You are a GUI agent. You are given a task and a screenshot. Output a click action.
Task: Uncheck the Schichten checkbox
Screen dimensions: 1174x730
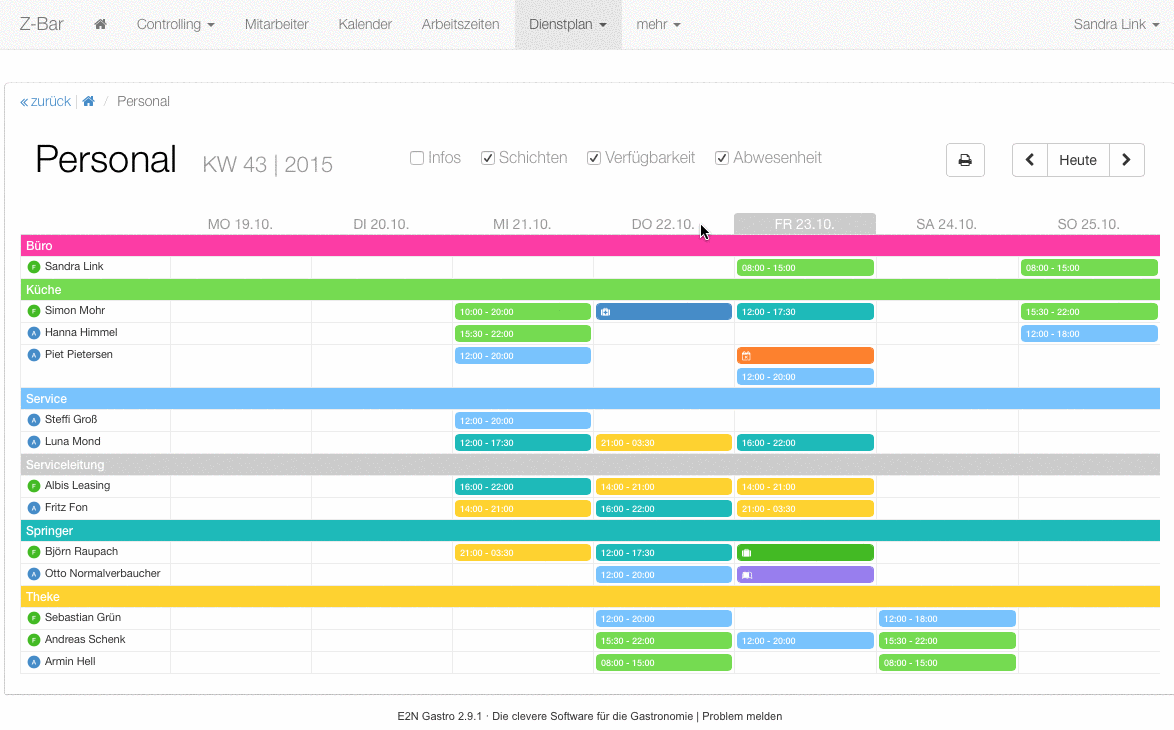click(488, 158)
